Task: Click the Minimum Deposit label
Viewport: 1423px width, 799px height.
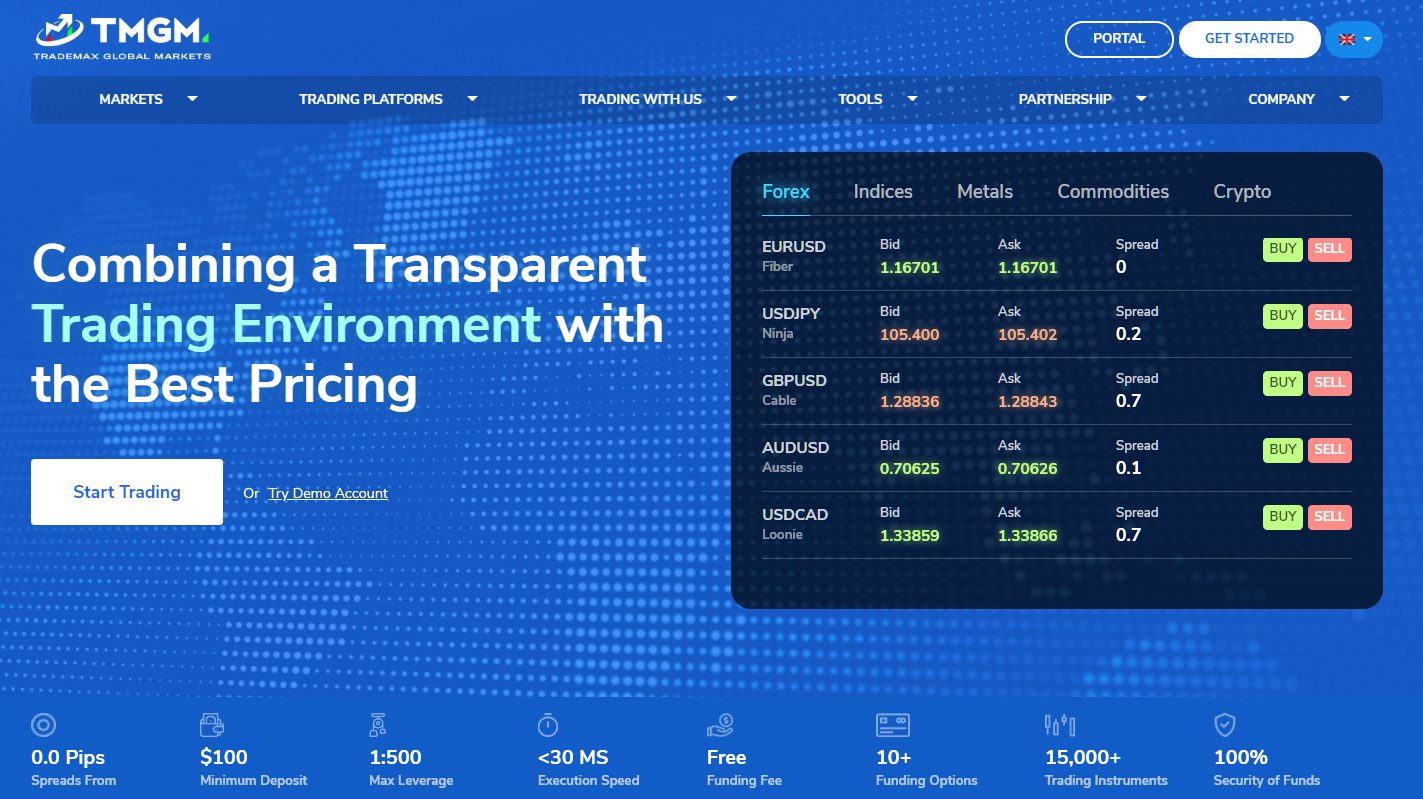Action: click(254, 780)
